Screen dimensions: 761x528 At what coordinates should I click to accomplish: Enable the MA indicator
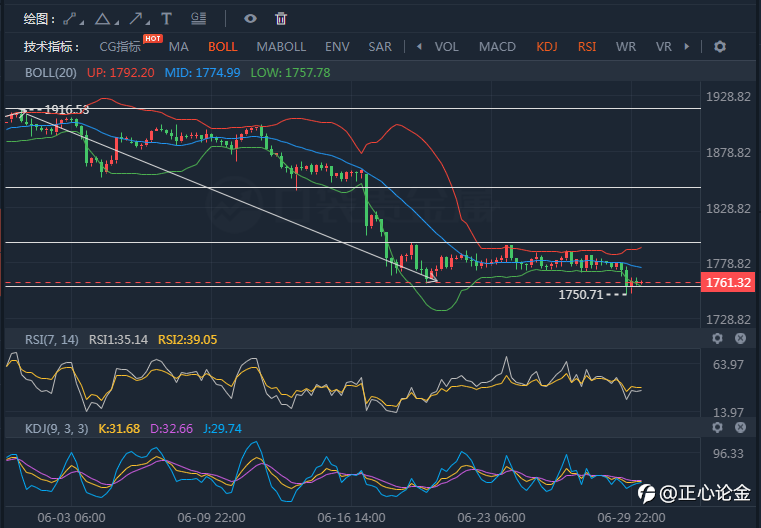178,47
